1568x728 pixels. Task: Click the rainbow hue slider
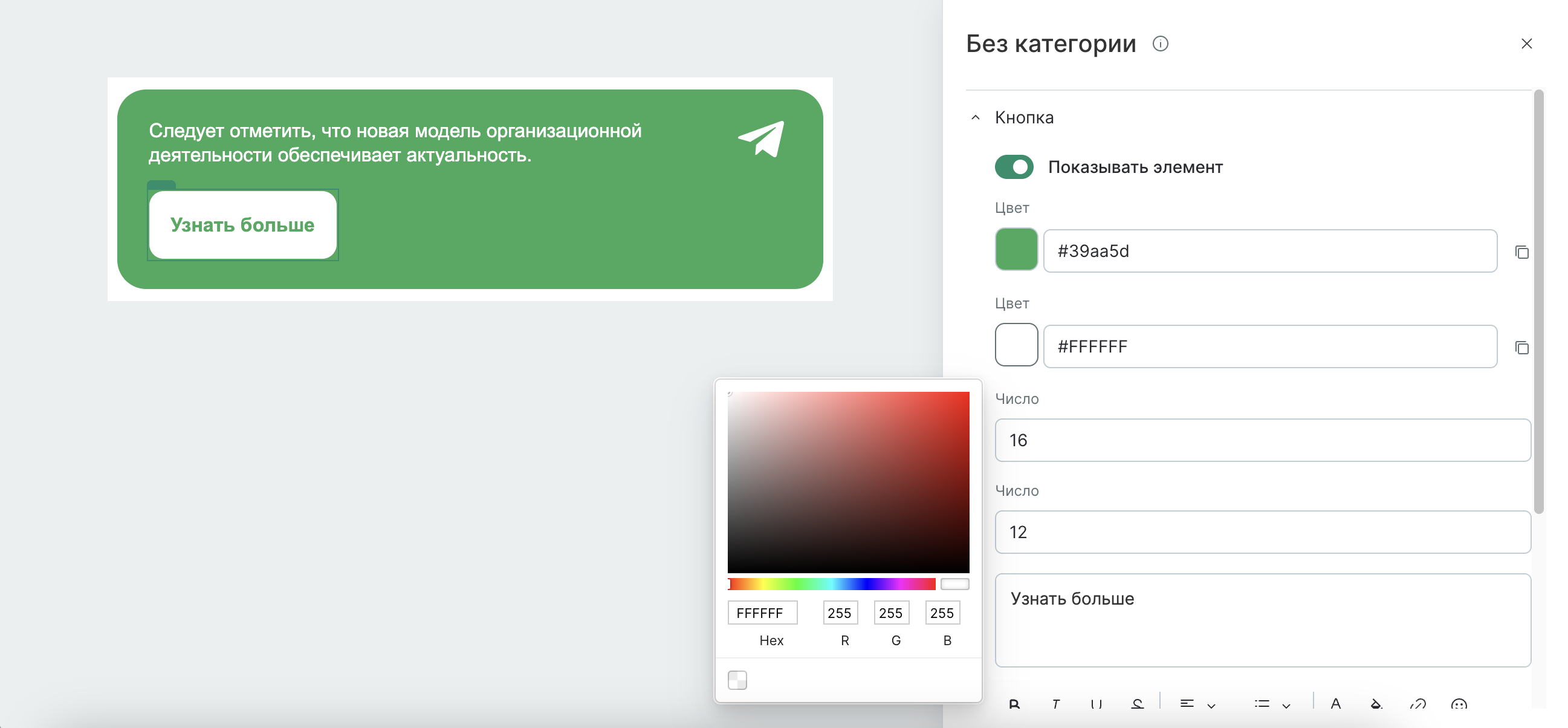pos(832,584)
